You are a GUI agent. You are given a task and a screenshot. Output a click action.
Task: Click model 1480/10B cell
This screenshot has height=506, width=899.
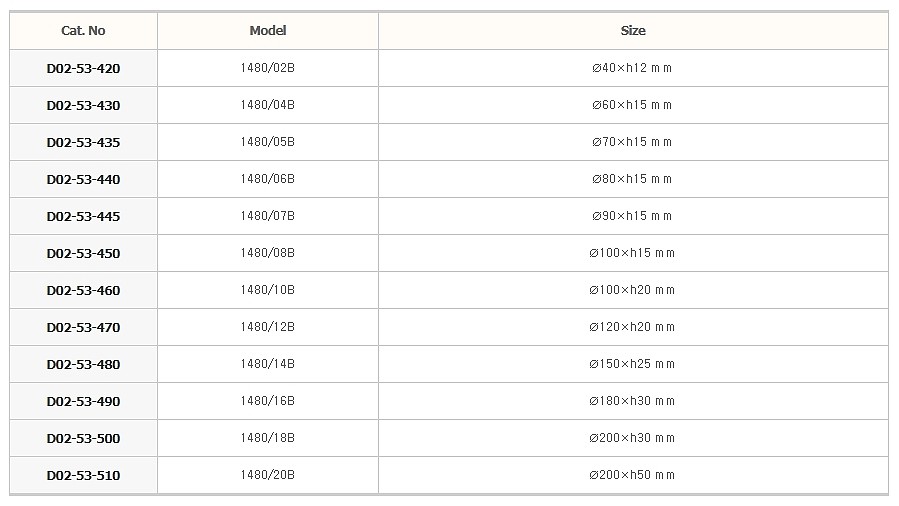tap(268, 290)
